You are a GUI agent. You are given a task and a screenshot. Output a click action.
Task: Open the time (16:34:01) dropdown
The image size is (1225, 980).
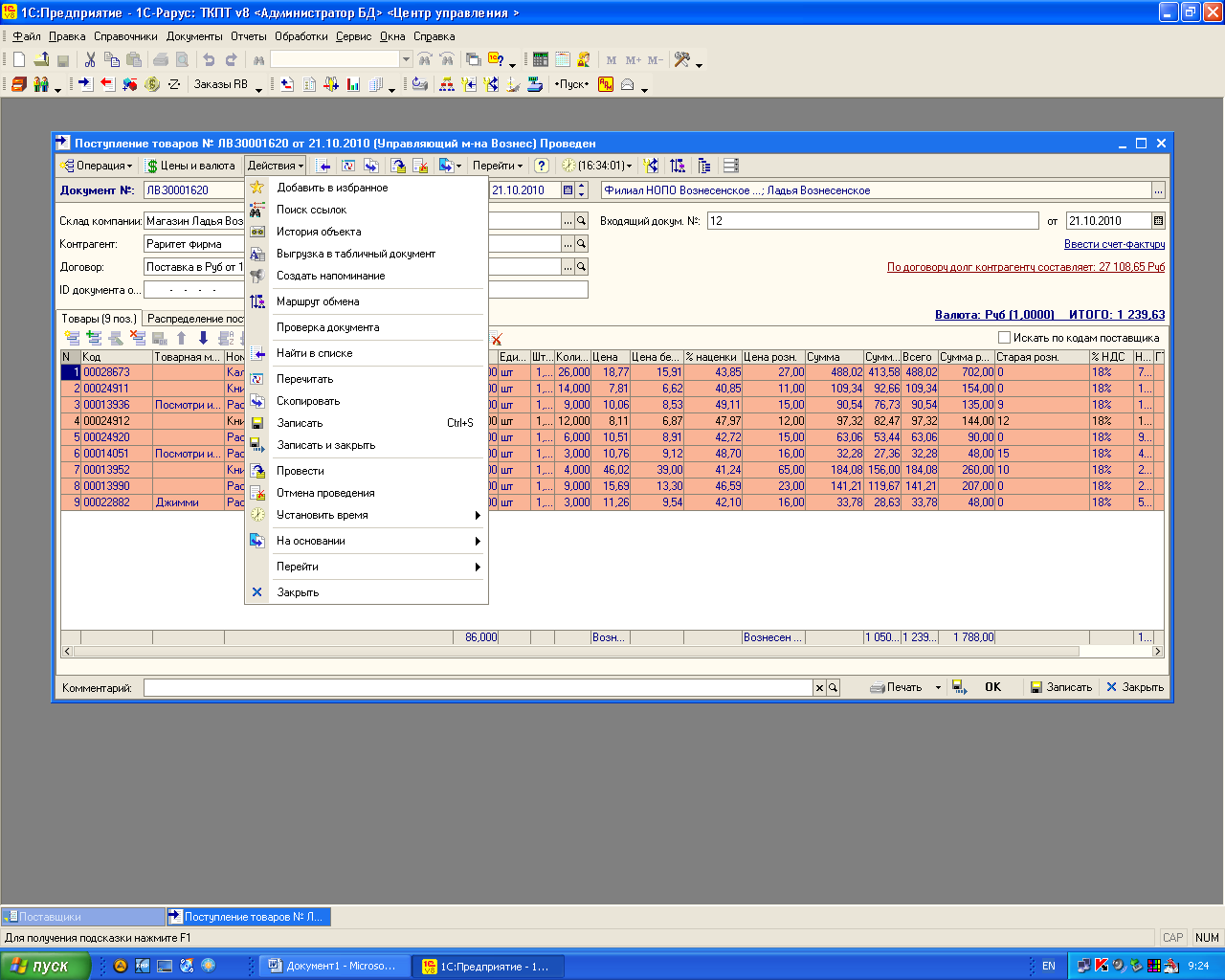click(x=597, y=166)
